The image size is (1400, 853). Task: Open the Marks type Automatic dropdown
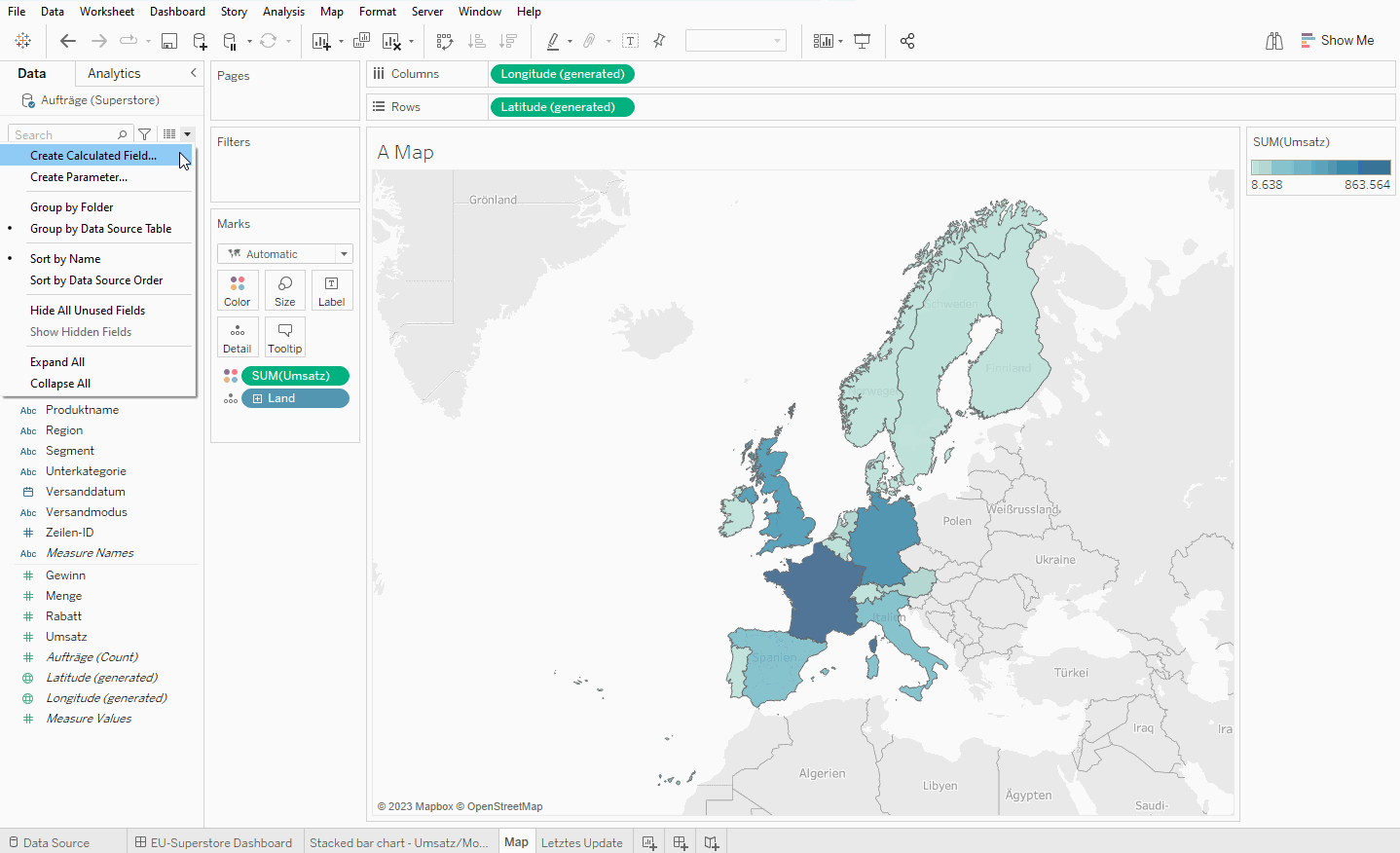tap(284, 254)
